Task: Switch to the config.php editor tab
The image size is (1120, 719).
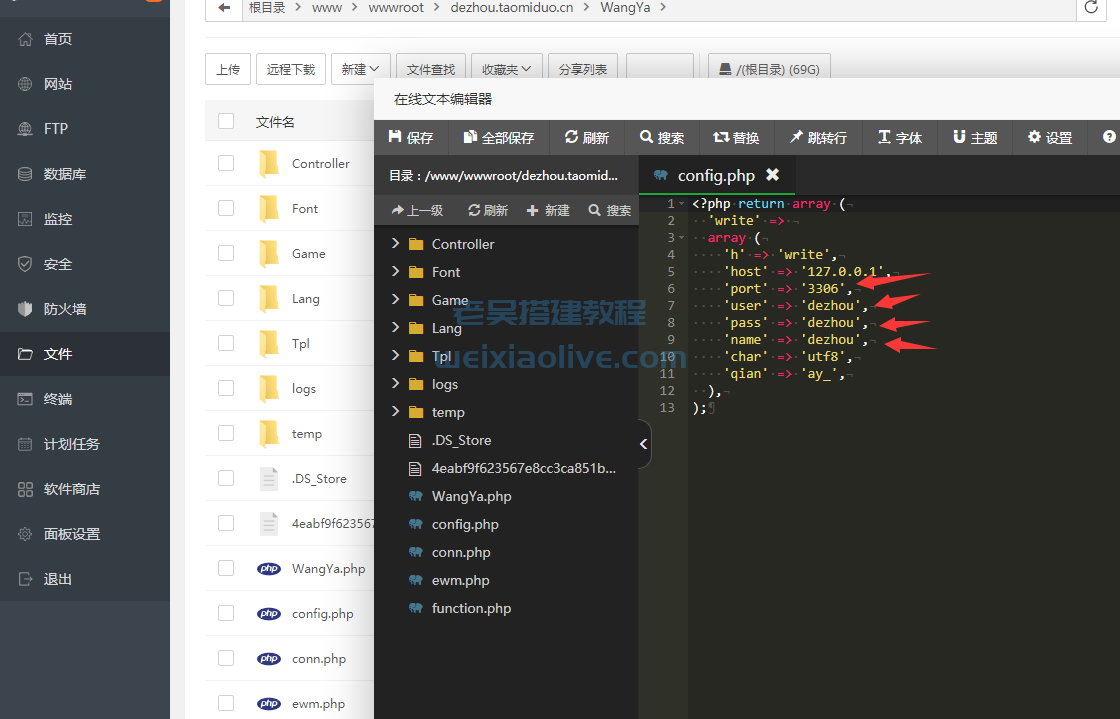Action: click(x=716, y=175)
